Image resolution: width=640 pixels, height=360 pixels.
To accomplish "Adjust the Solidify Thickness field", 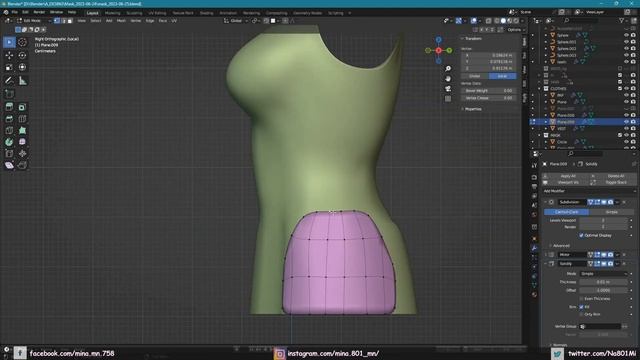I will click(x=603, y=282).
